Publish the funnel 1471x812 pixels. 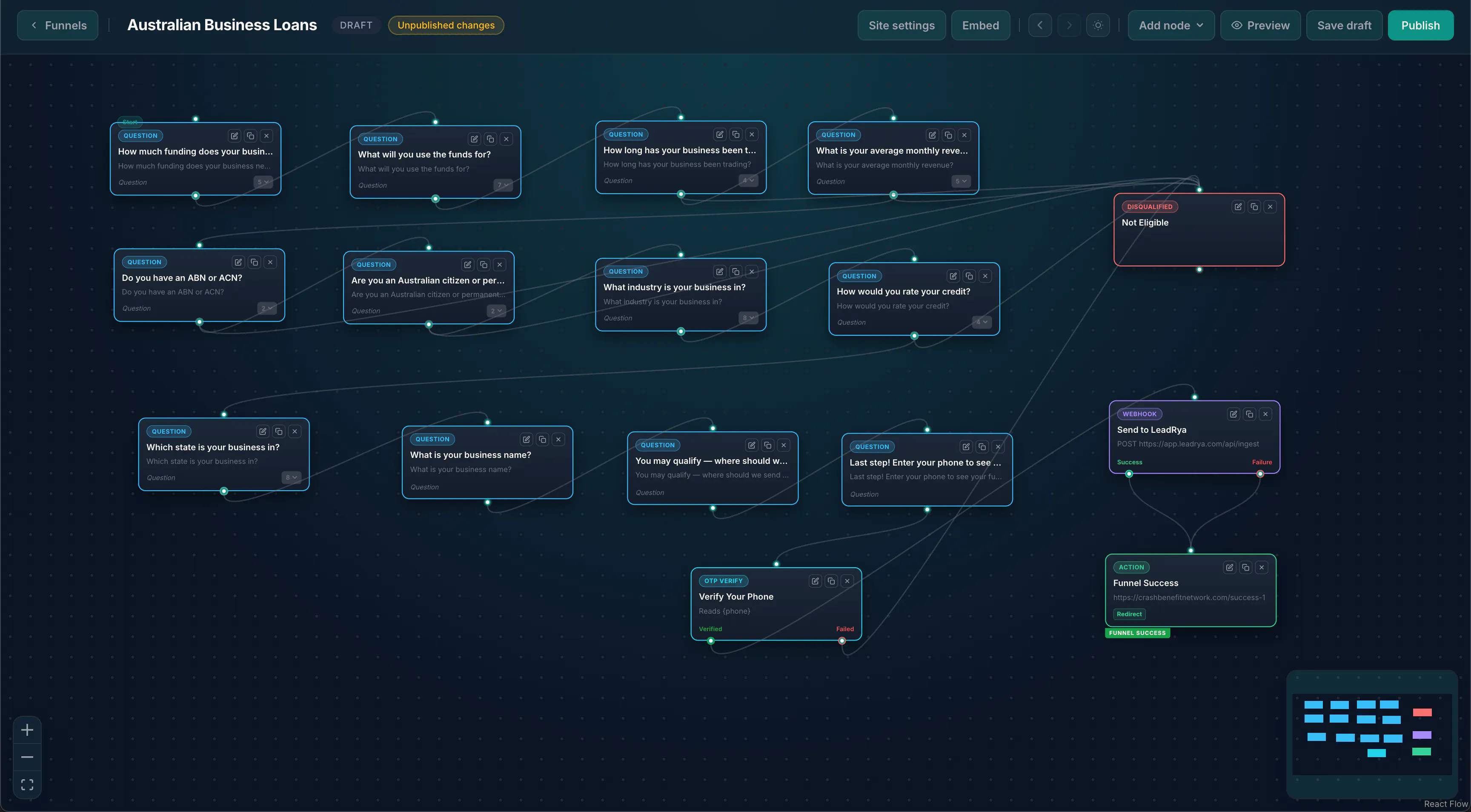tap(1421, 25)
